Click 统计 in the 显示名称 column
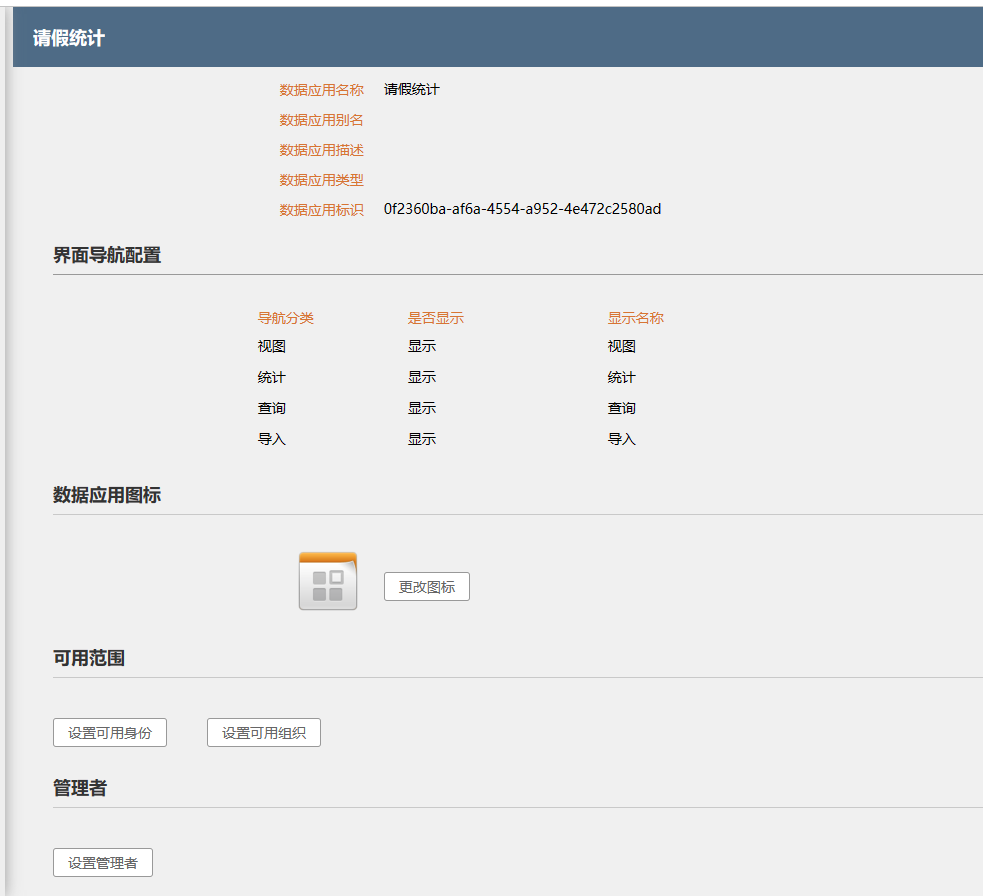This screenshot has width=983, height=896. click(x=622, y=377)
